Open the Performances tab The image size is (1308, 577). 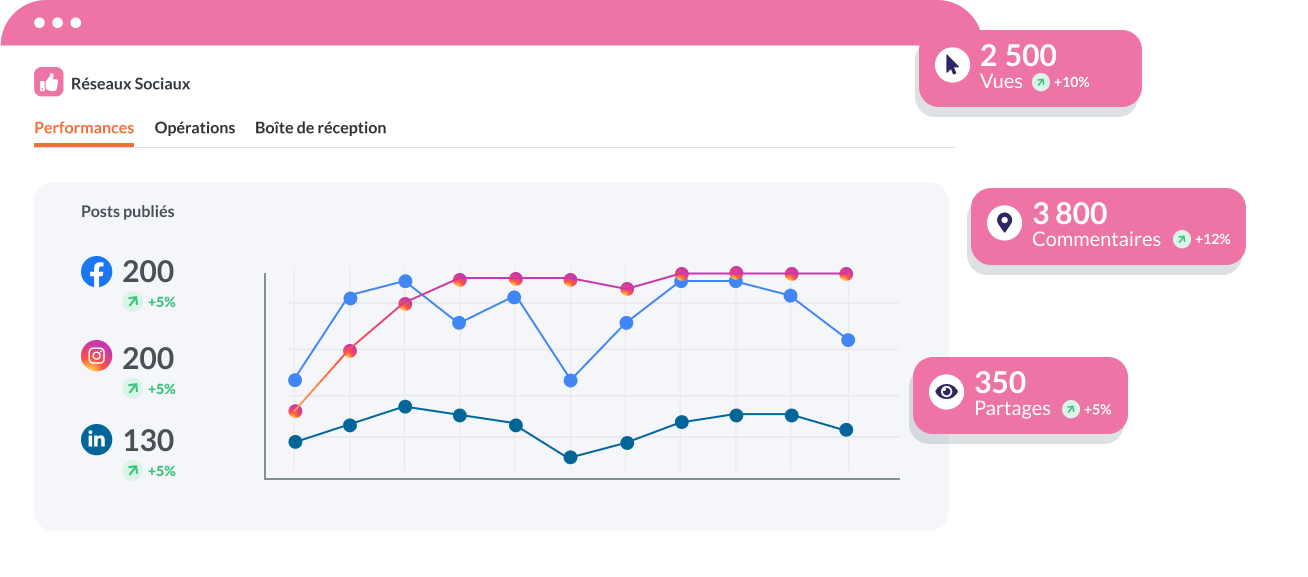84,128
